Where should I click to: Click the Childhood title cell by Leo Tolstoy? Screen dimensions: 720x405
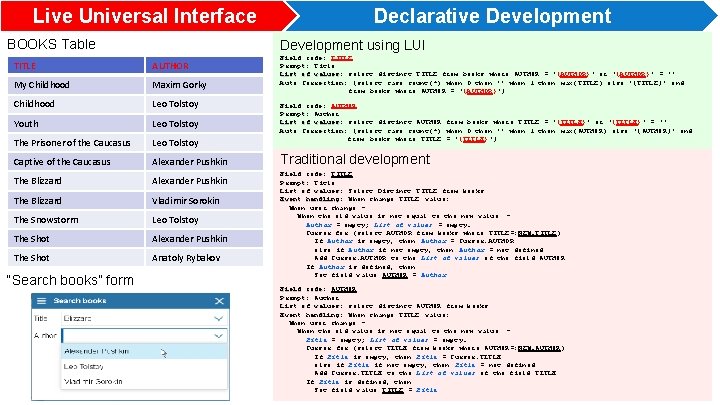click(x=76, y=104)
